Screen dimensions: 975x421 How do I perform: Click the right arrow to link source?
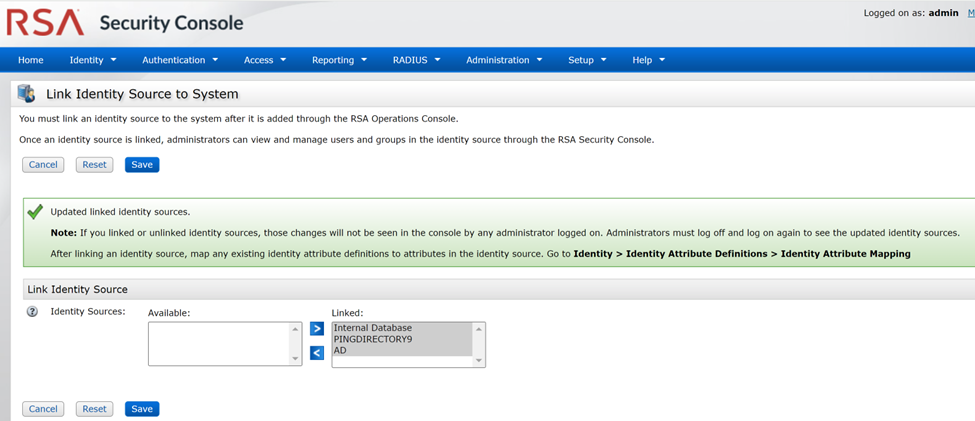coord(317,329)
